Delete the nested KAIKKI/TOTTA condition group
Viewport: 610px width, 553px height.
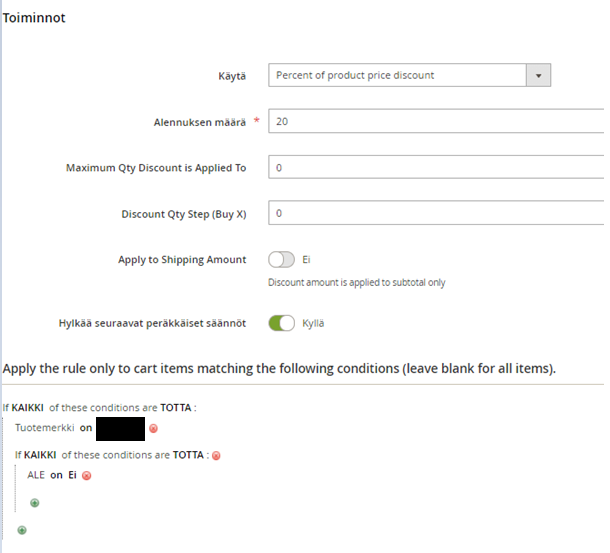coord(216,455)
